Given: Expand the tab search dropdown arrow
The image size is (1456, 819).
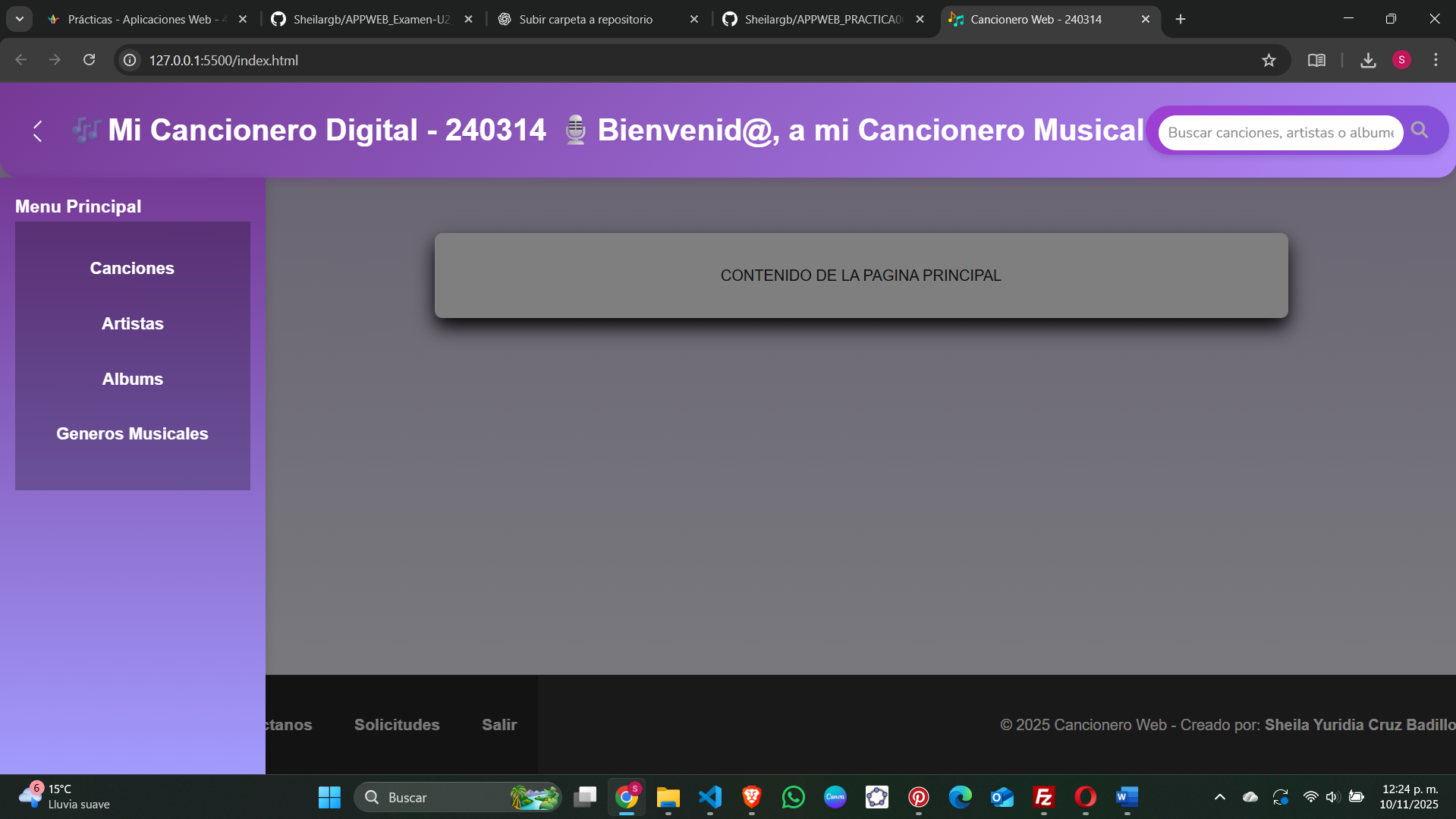Looking at the screenshot, I should [x=20, y=19].
